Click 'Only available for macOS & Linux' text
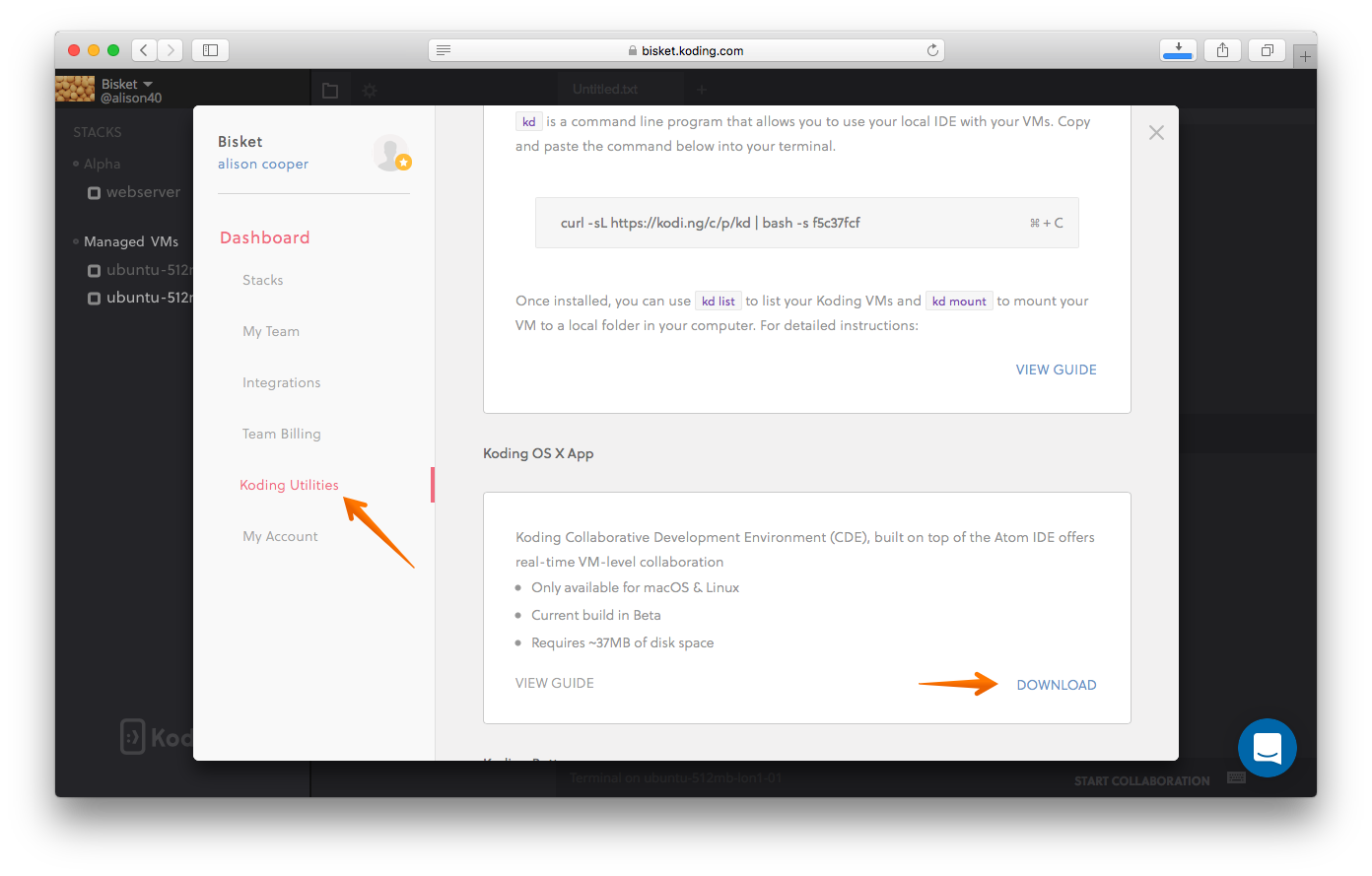 point(635,587)
